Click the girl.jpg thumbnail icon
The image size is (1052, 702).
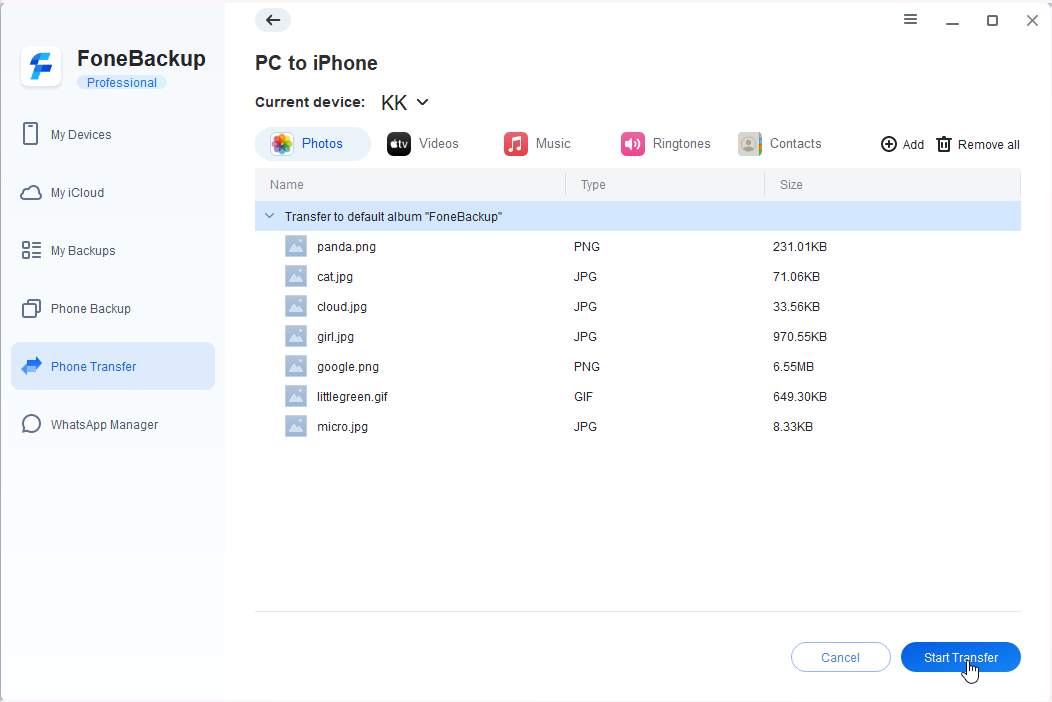pyautogui.click(x=296, y=336)
